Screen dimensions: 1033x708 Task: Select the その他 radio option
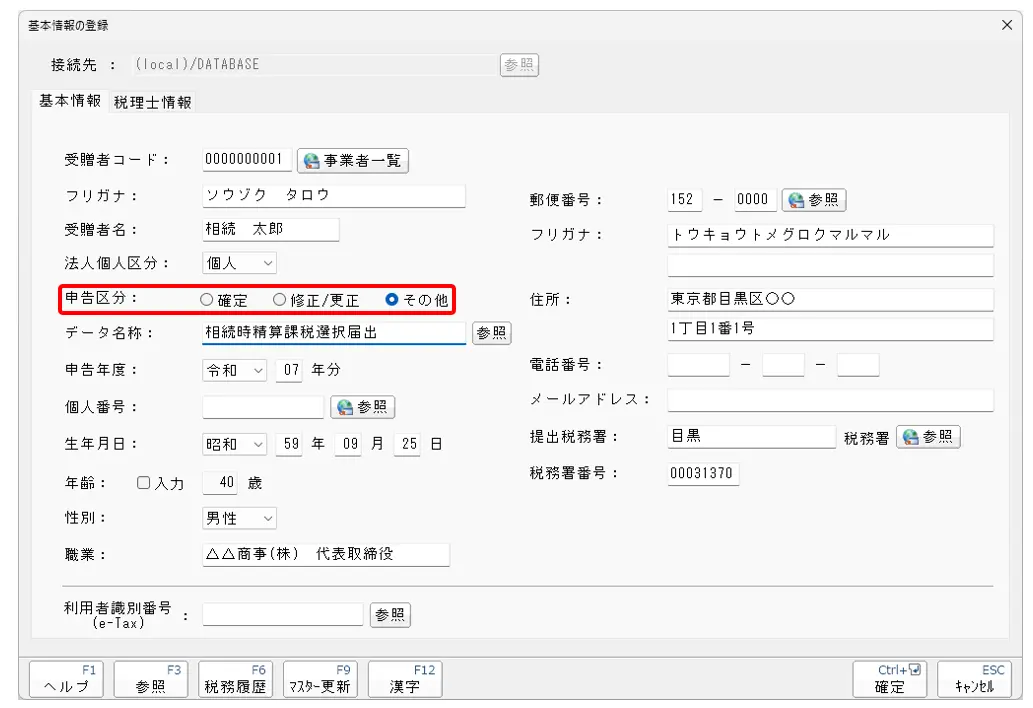pos(392,300)
